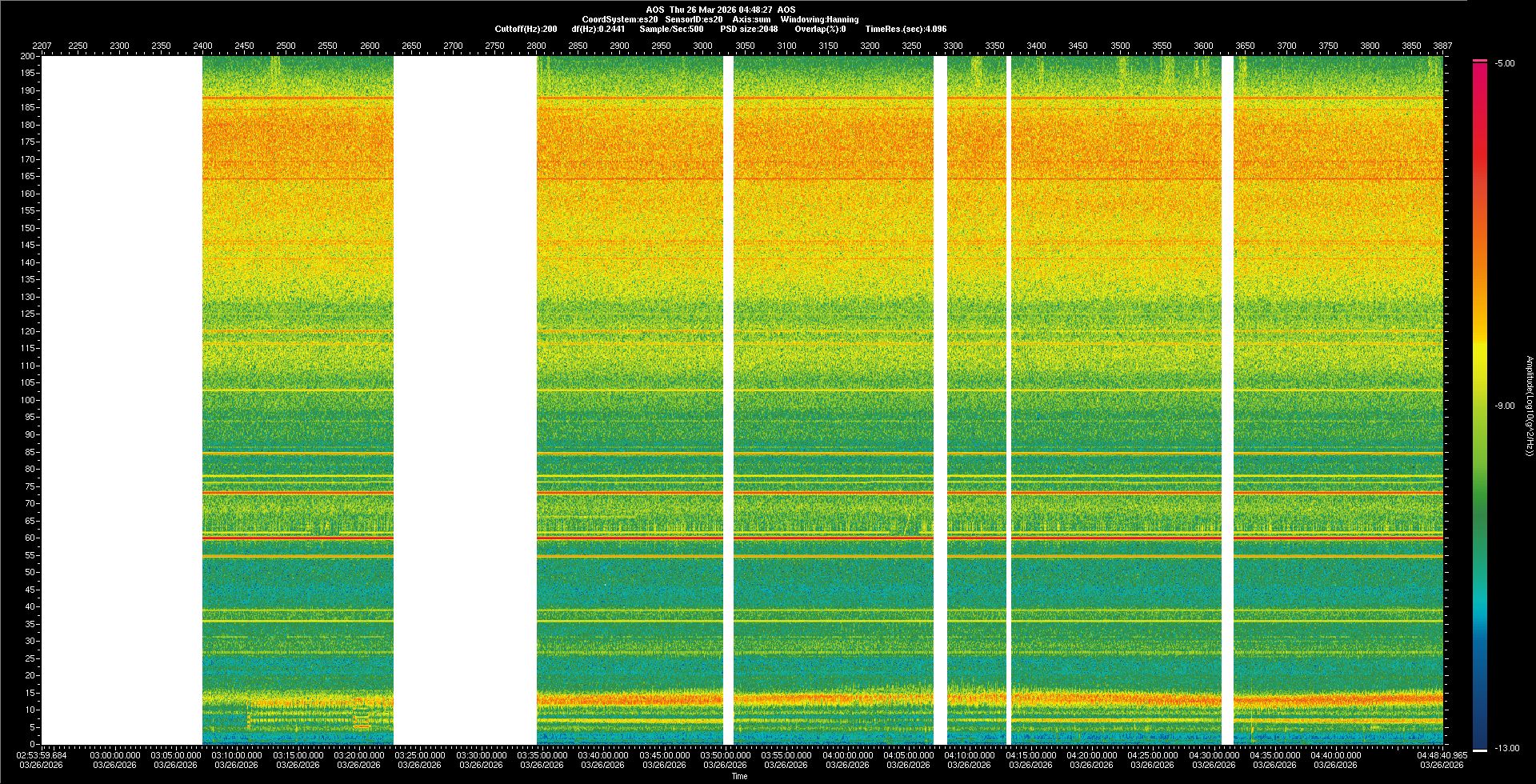Click the Windowing:Hanning header label
The width and height of the screenshot is (1536, 784).
(x=819, y=19)
